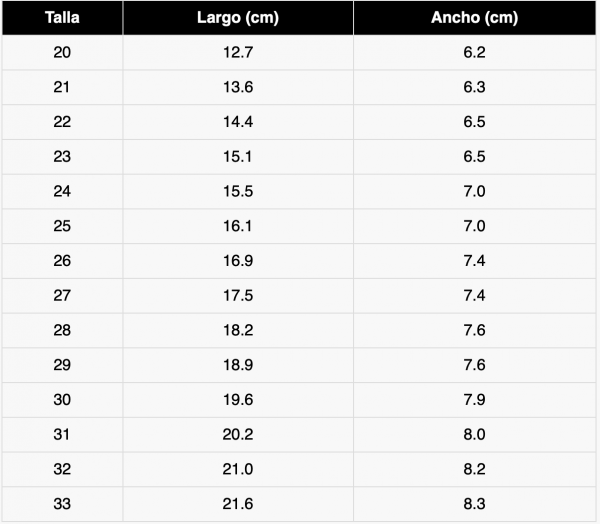
Task: Select the 12.7 length cell
Action: [x=238, y=53]
